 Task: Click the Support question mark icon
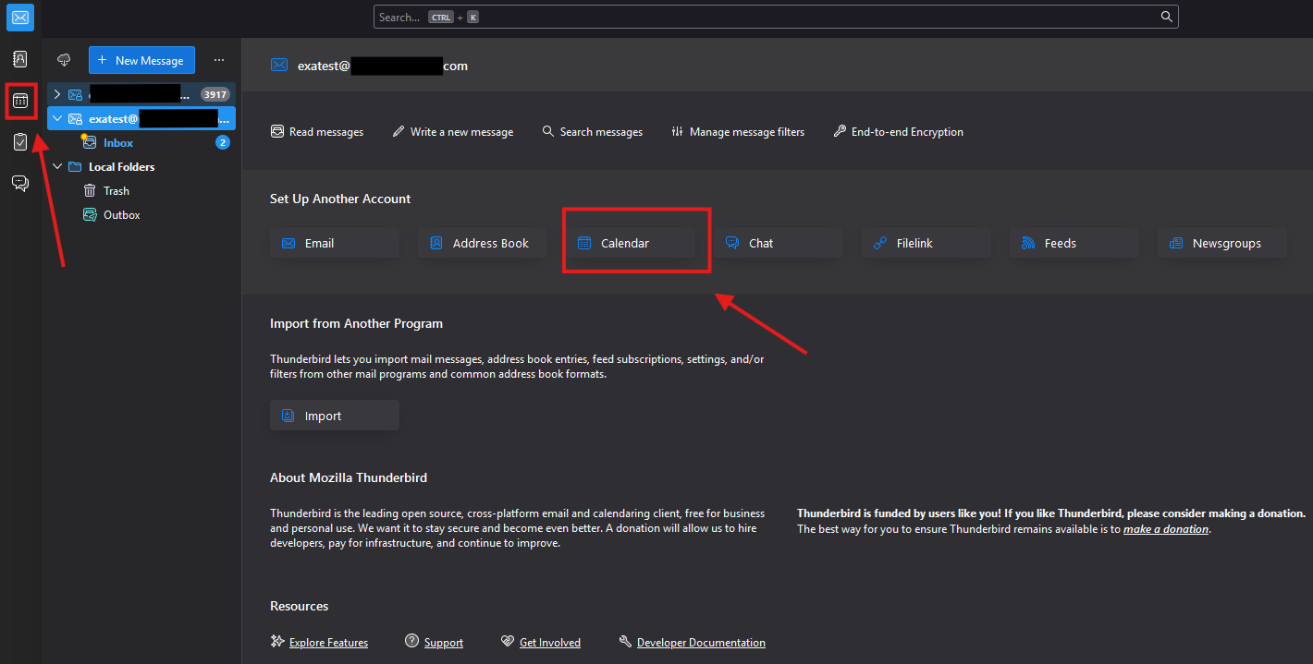coord(412,642)
